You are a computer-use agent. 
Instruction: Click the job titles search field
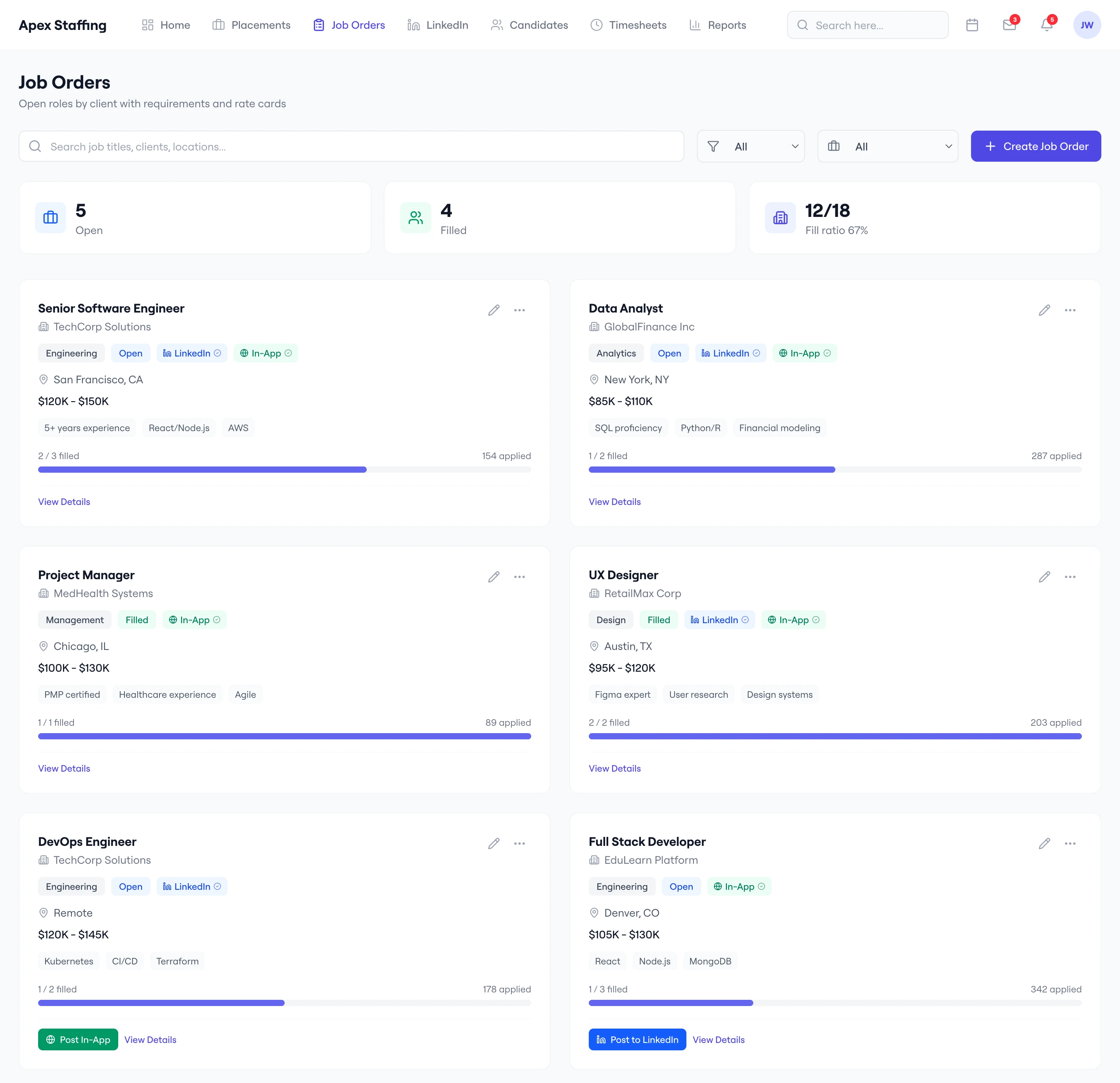click(351, 146)
